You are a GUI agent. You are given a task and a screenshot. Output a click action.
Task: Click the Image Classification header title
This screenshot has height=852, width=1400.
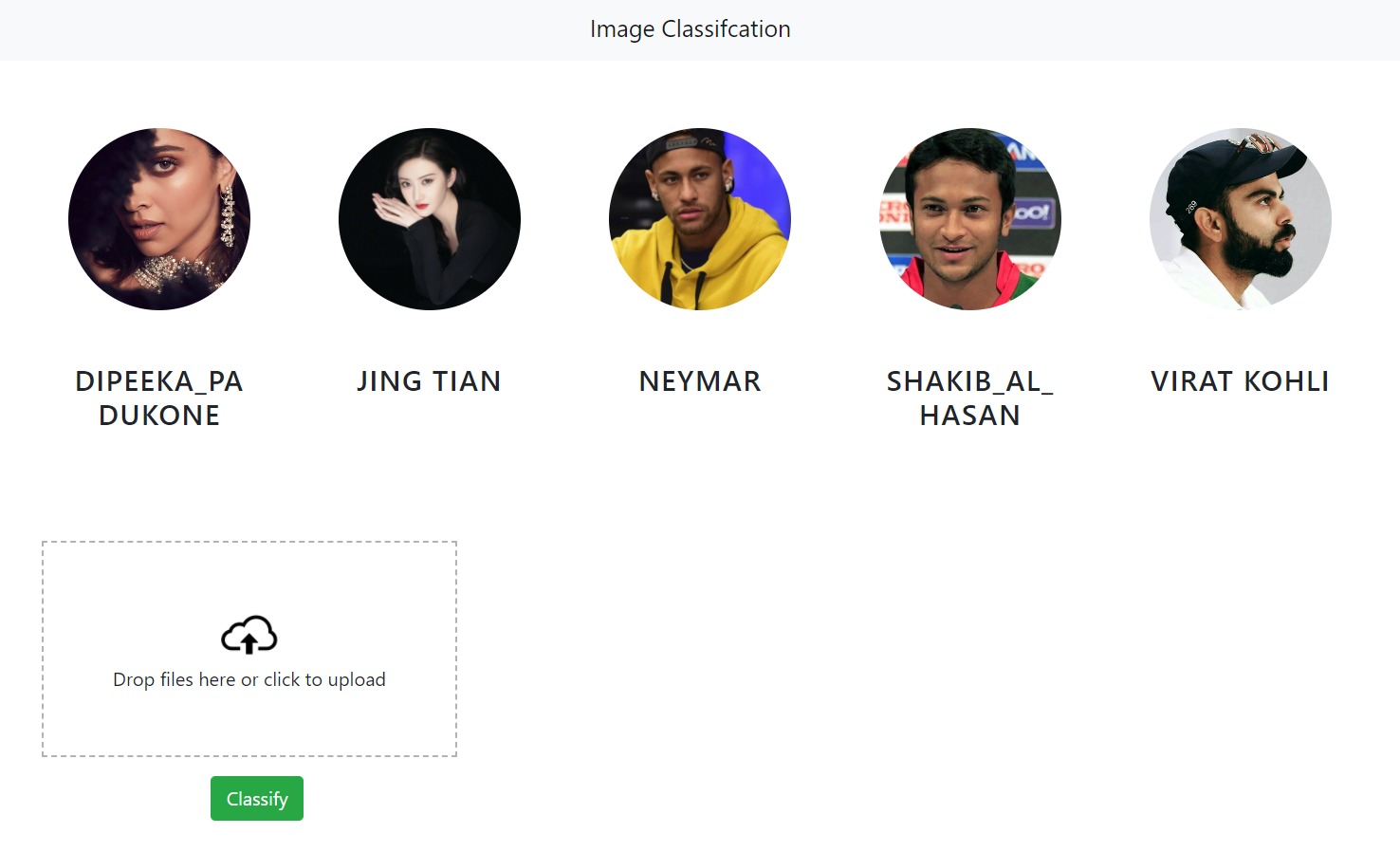[x=691, y=29]
